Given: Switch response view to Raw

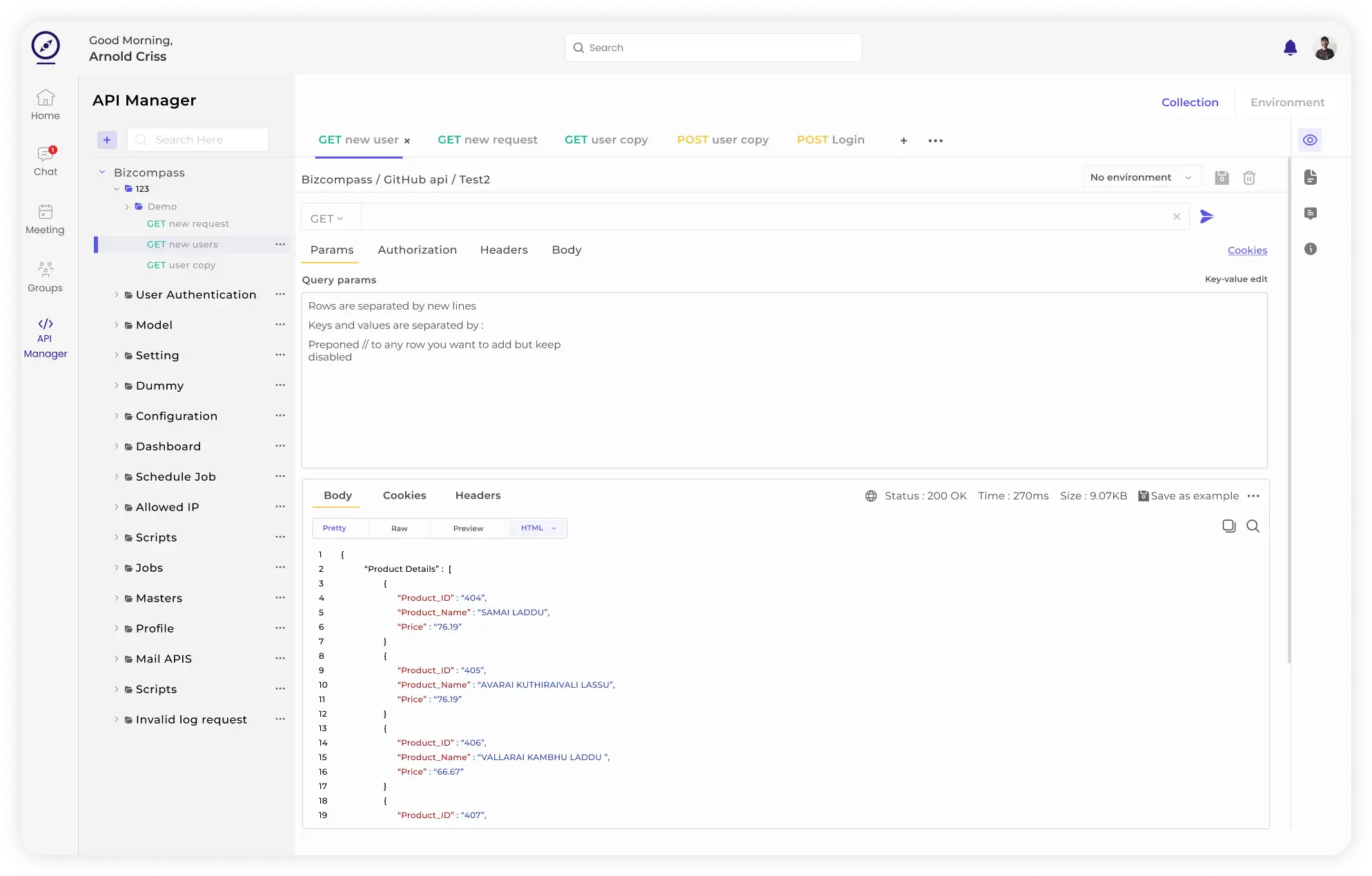Looking at the screenshot, I should coord(400,528).
